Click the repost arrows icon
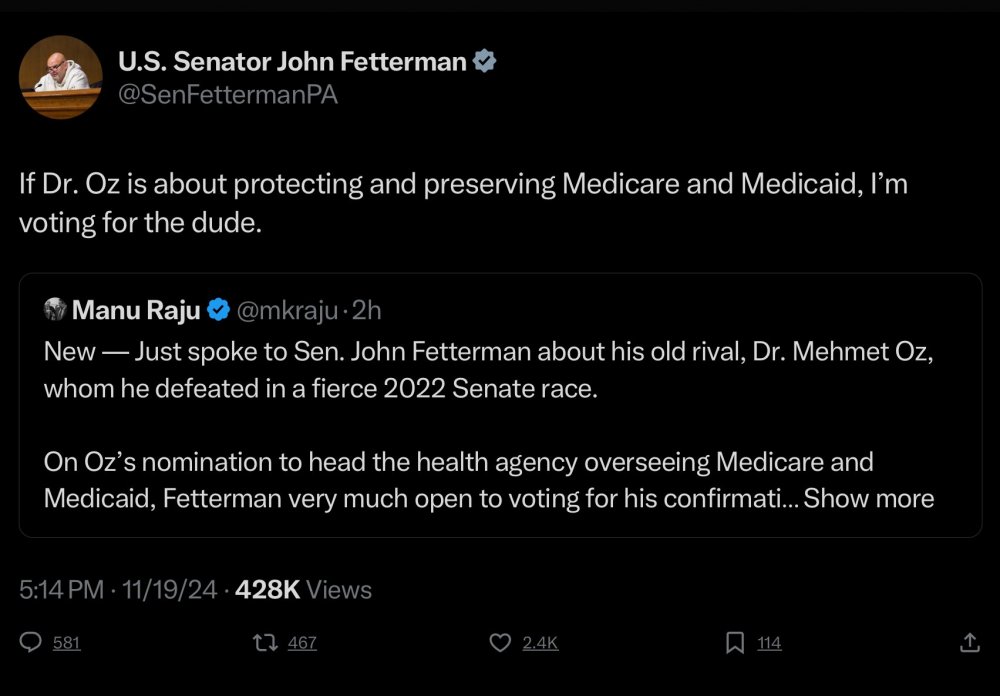The width and height of the screenshot is (1000, 696). [x=265, y=643]
